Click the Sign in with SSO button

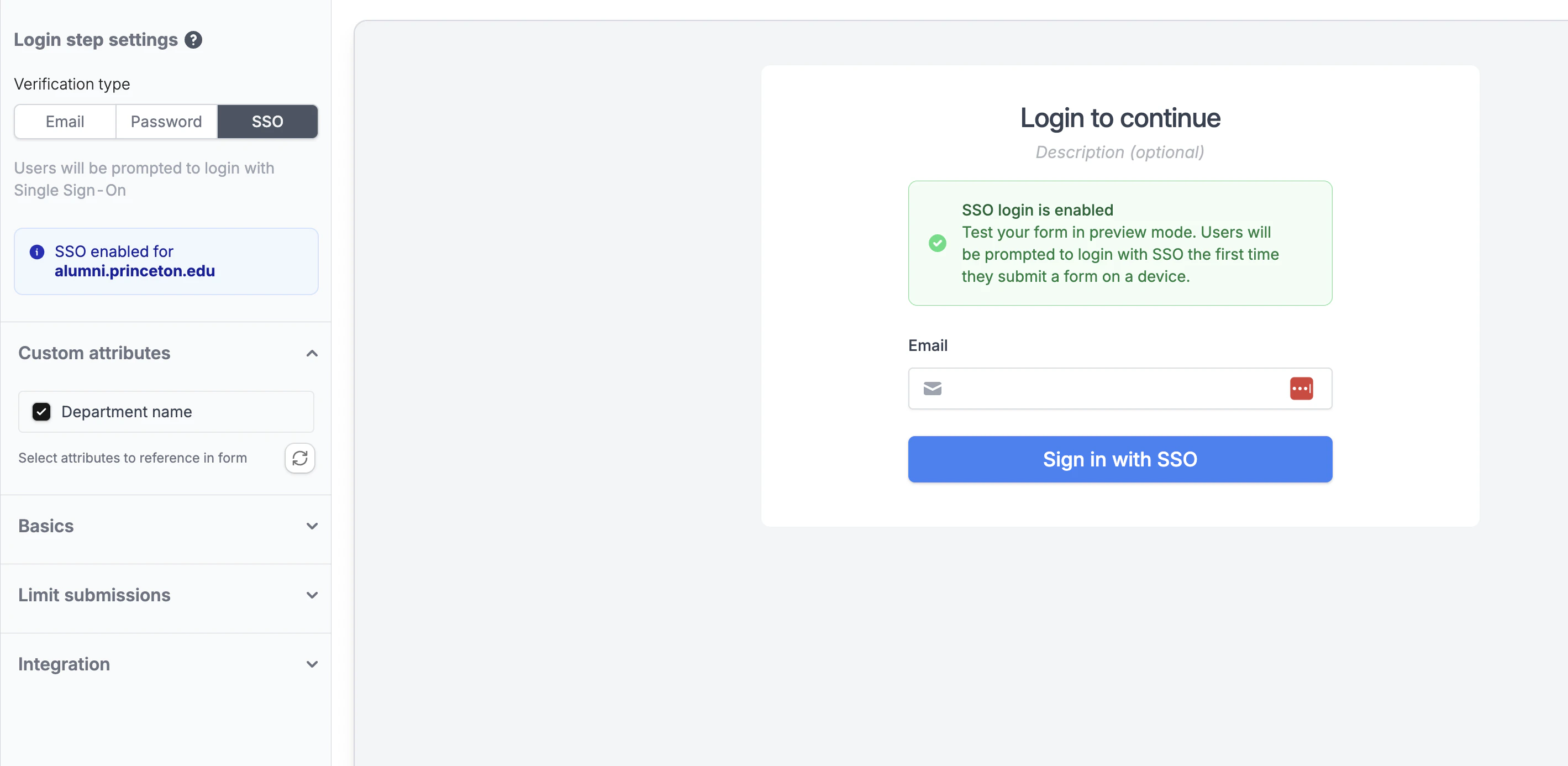point(1119,459)
